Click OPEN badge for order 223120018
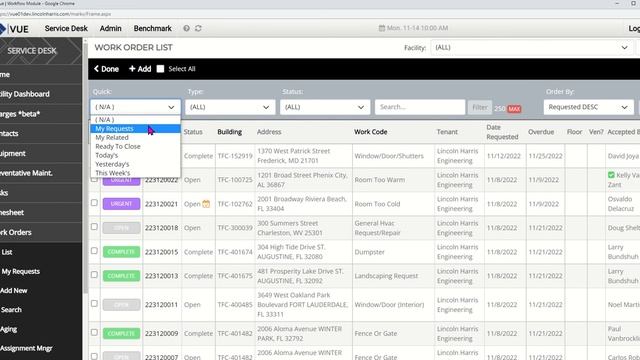 121,228
